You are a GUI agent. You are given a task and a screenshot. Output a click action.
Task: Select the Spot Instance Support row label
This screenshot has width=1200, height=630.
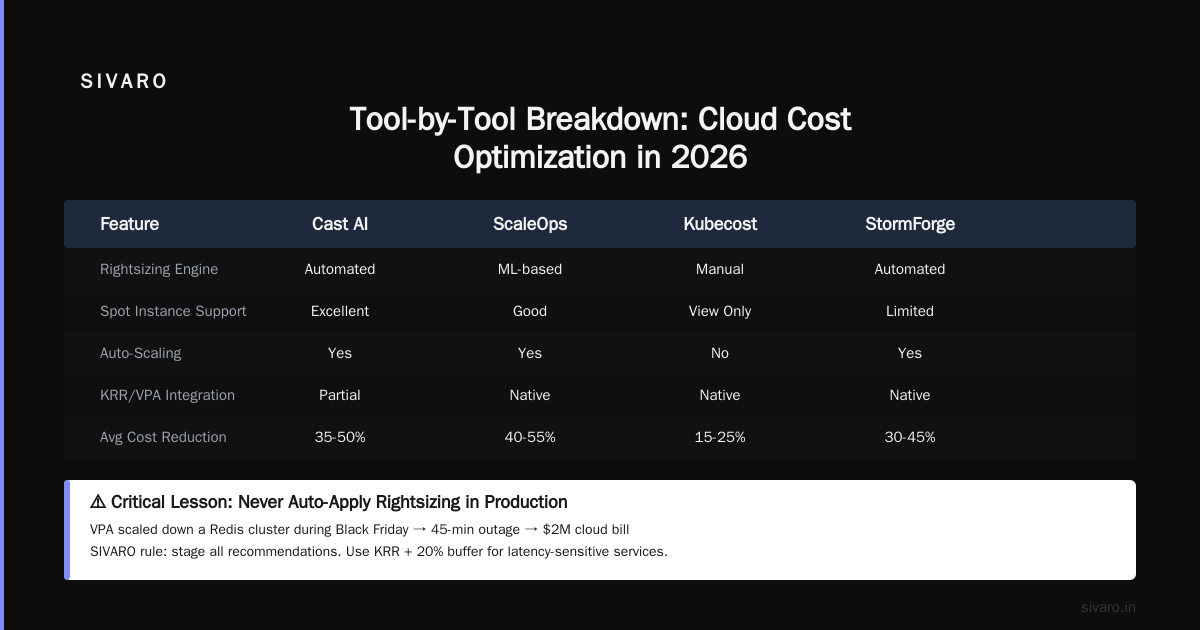click(x=173, y=311)
